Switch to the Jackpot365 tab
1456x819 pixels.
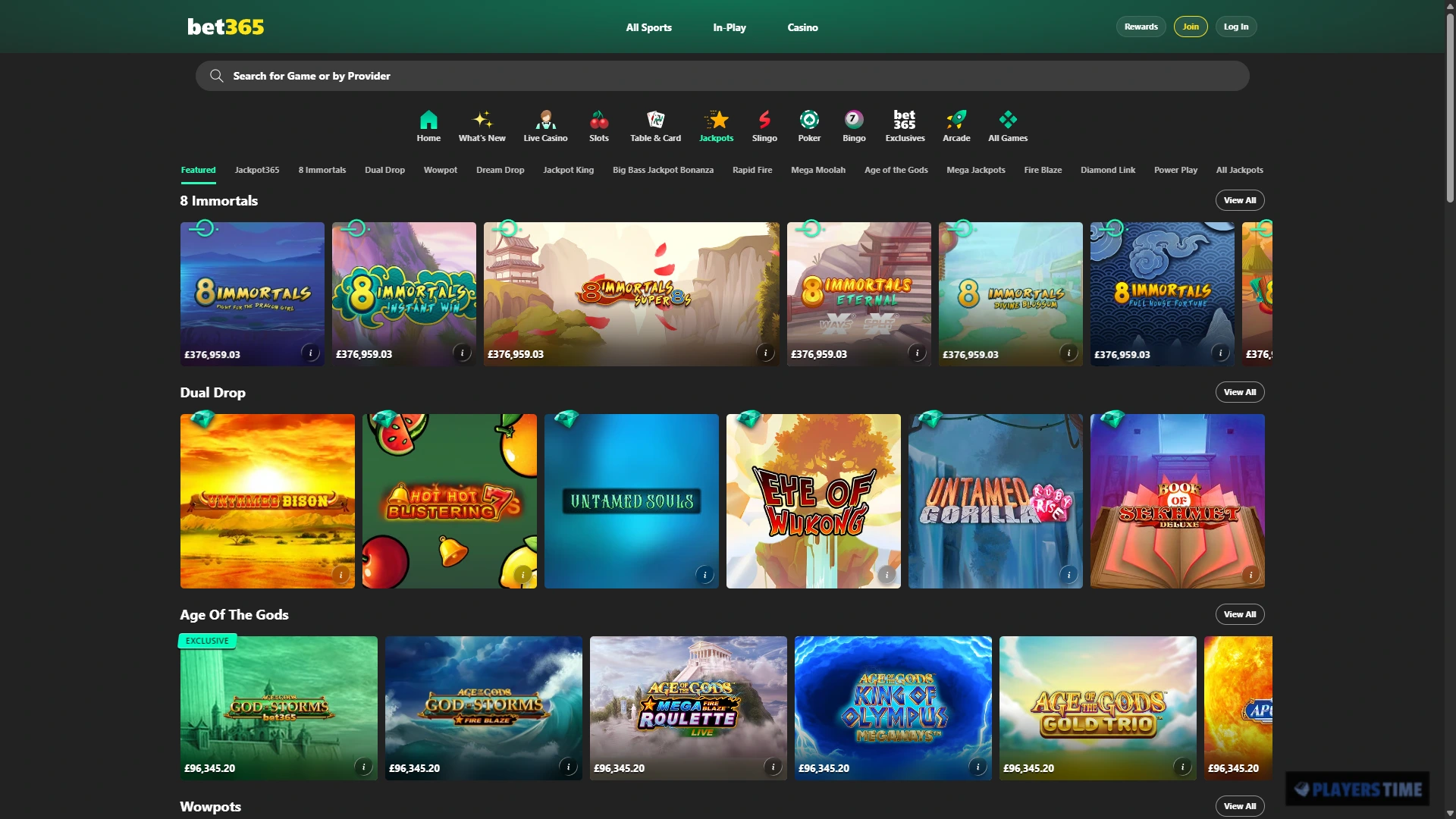tap(257, 170)
